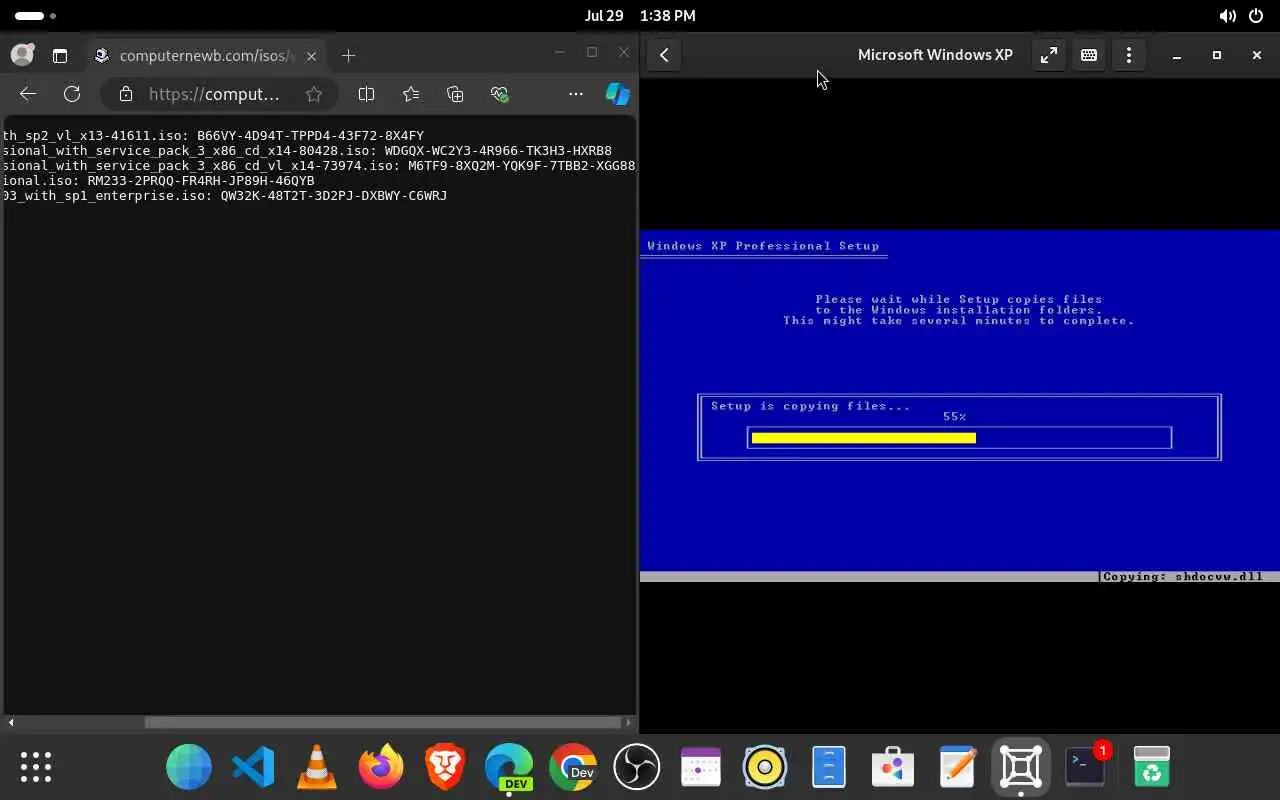Image resolution: width=1280 pixels, height=800 pixels.
Task: Open the text editor notepad icon
Action: (x=957, y=767)
